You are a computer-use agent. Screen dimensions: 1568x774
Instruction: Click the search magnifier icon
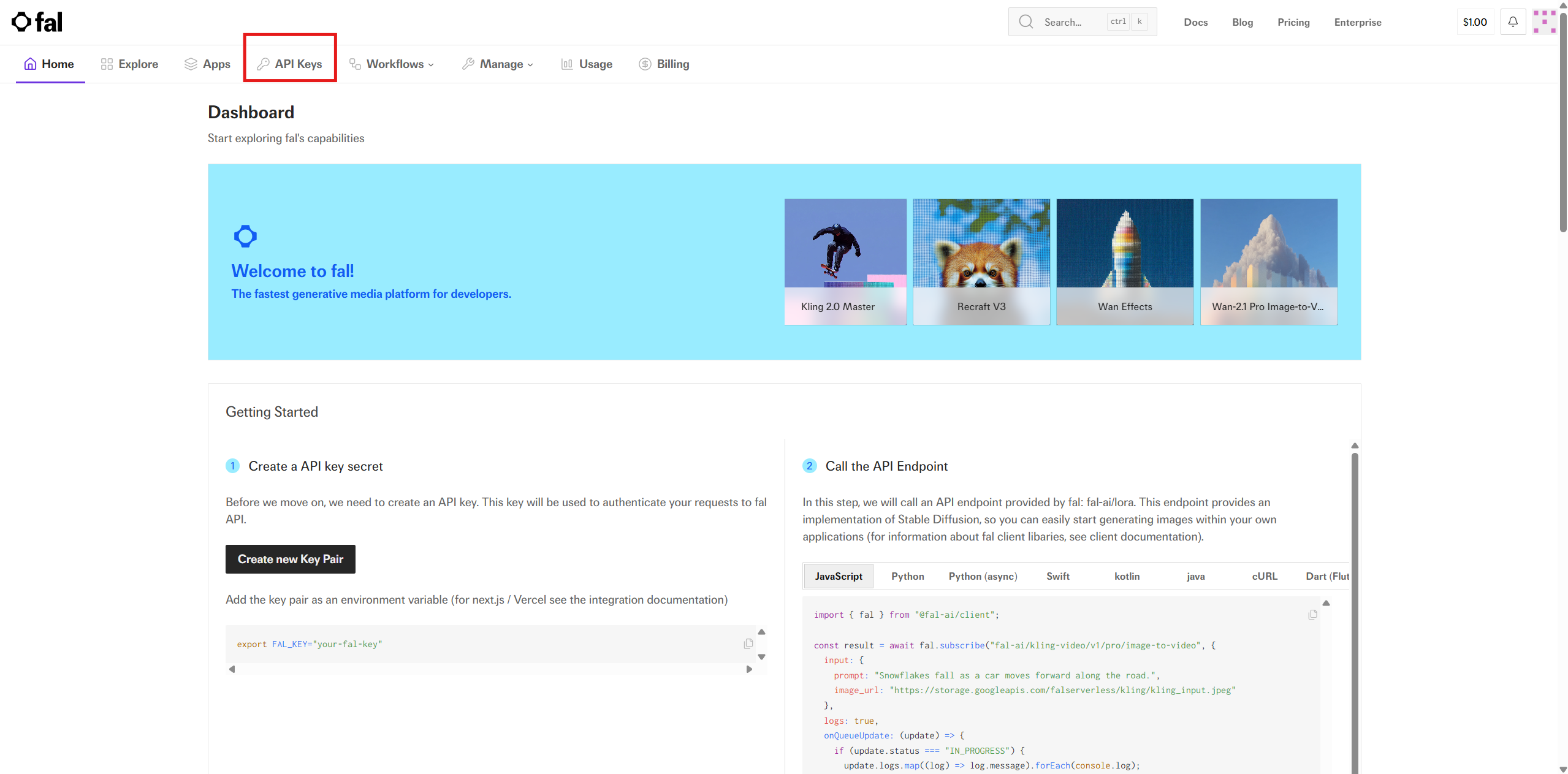coord(1026,22)
